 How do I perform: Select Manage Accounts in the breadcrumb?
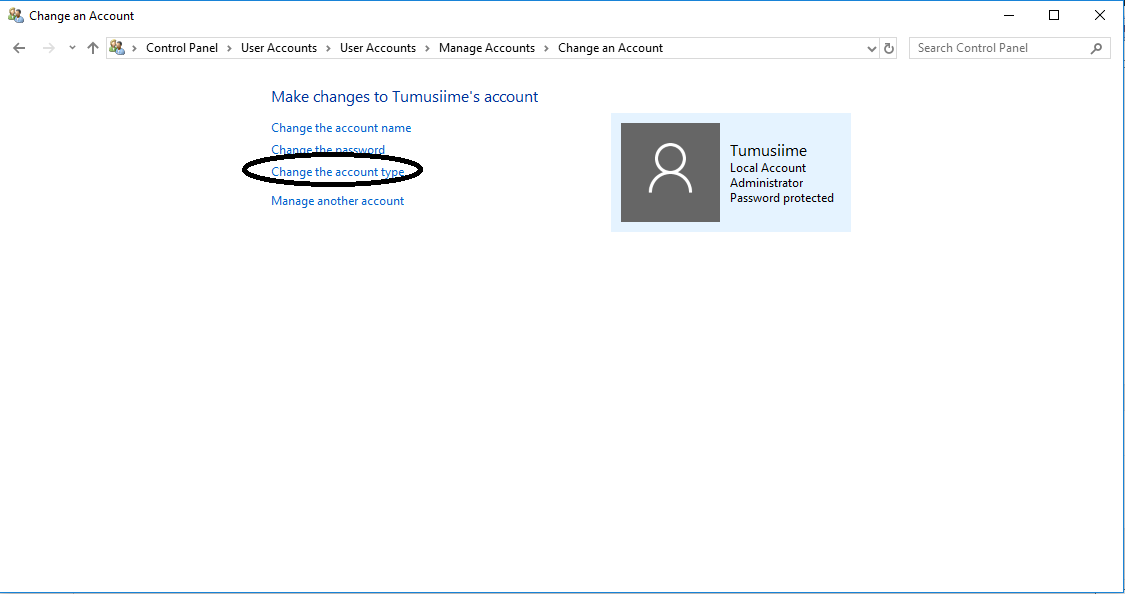coord(487,47)
